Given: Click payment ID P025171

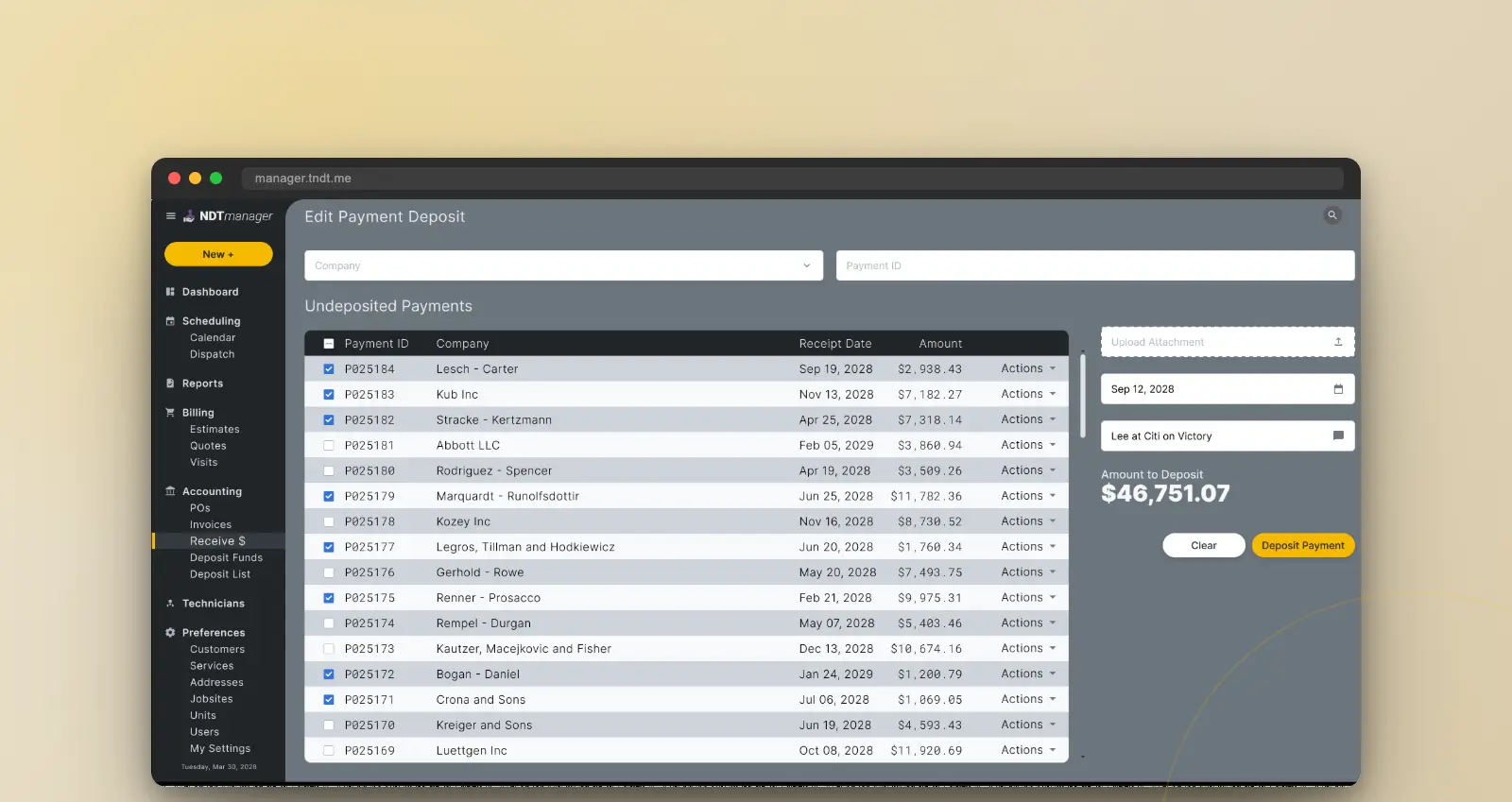Looking at the screenshot, I should pos(369,700).
